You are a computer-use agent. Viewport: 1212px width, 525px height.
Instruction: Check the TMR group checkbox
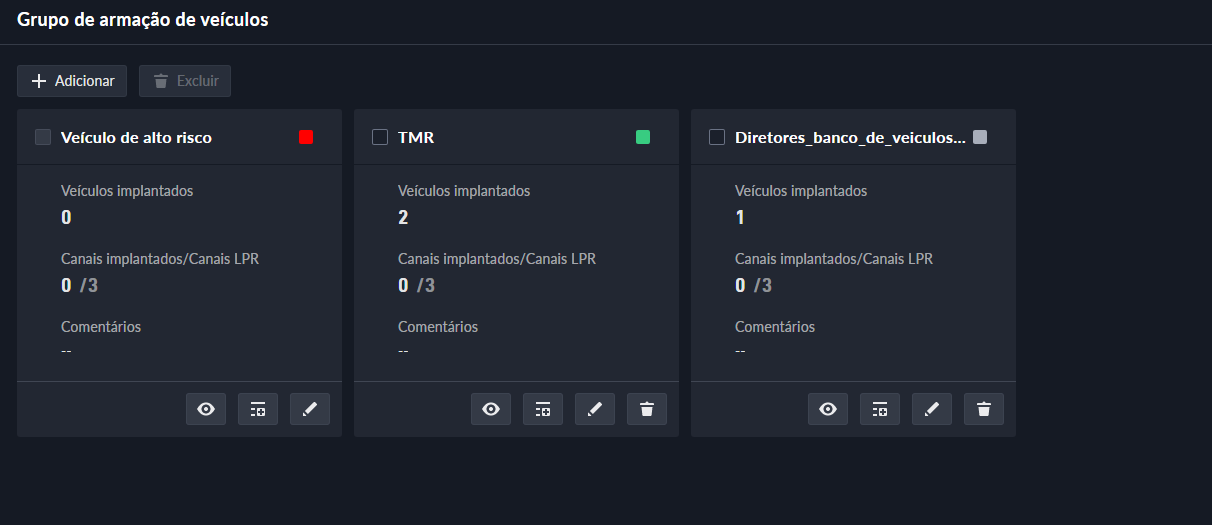[x=380, y=138]
